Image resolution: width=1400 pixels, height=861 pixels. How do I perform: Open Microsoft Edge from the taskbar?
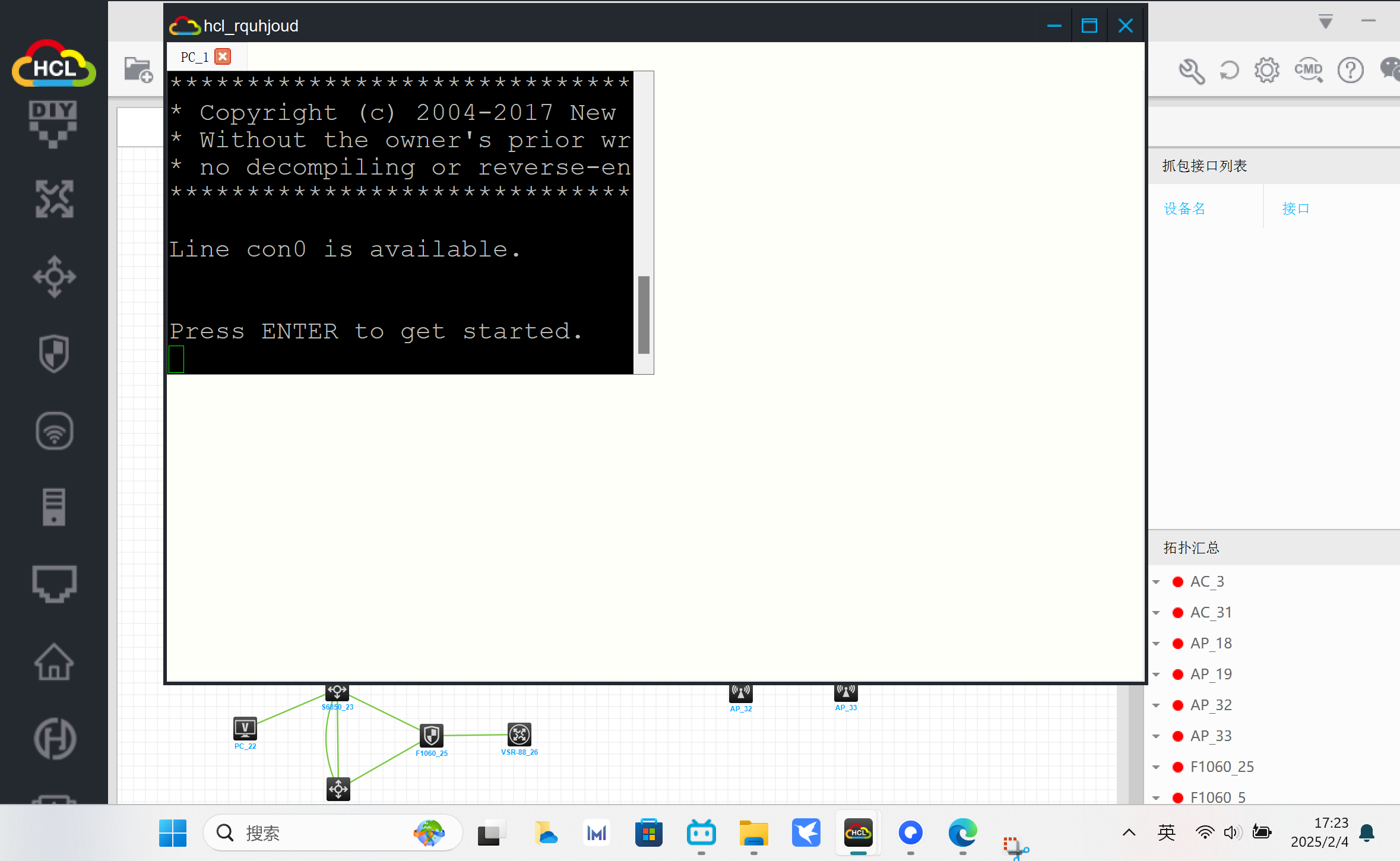(962, 833)
